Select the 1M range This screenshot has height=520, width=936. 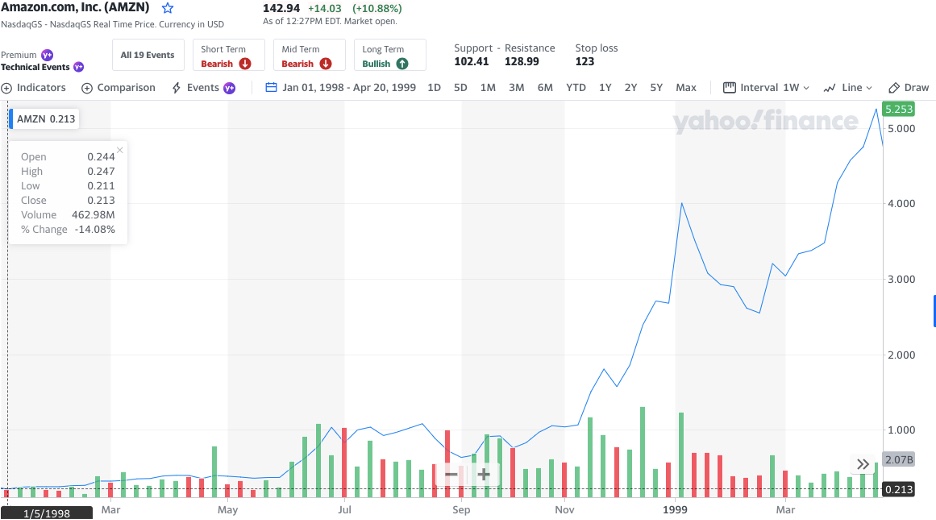488,87
